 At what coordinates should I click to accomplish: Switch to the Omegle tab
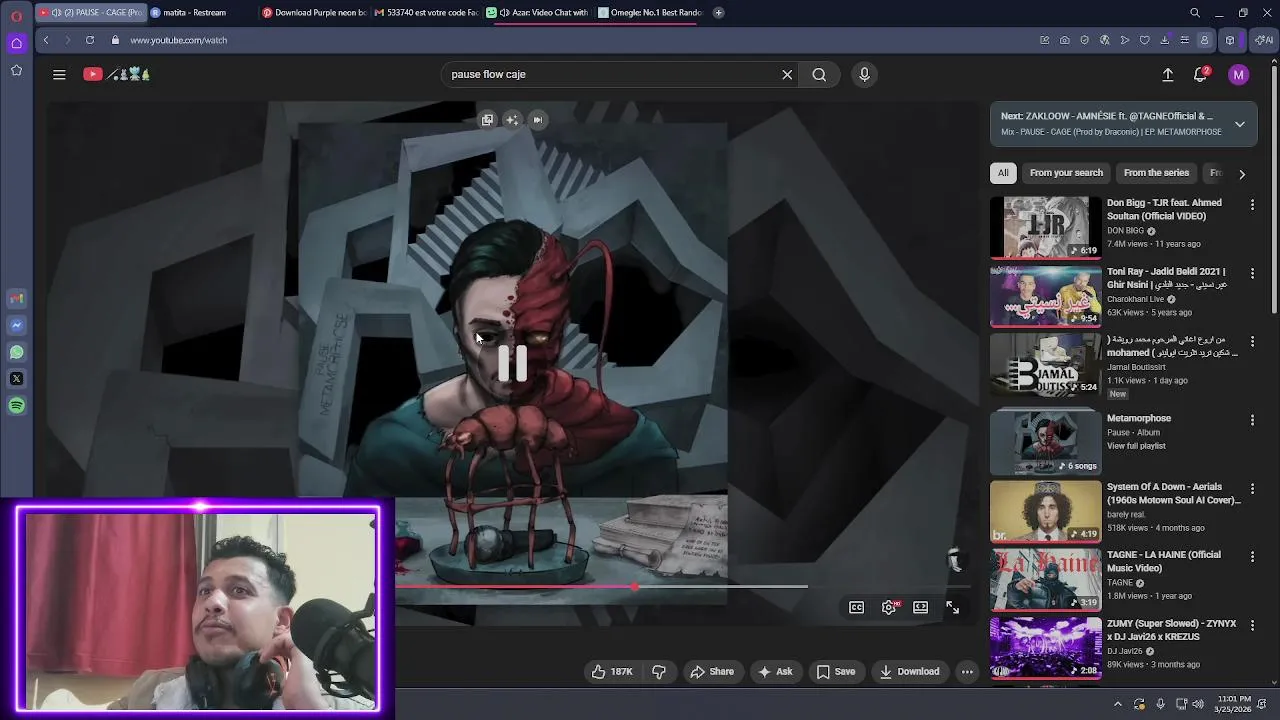pyautogui.click(x=651, y=13)
